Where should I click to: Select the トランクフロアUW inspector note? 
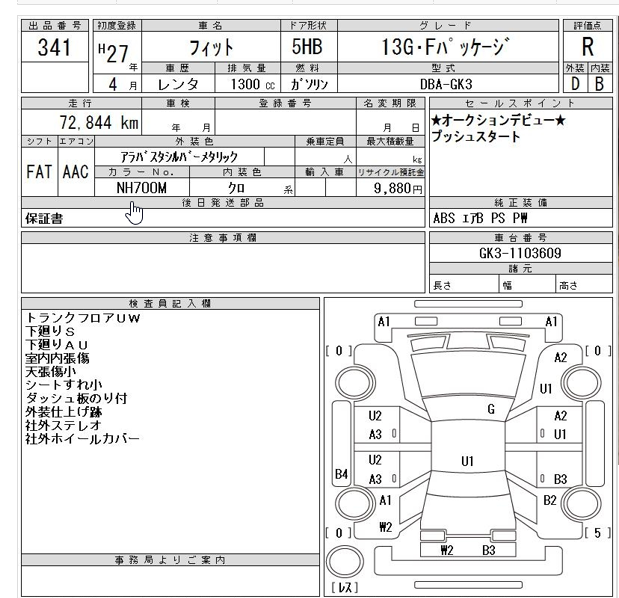click(x=83, y=318)
